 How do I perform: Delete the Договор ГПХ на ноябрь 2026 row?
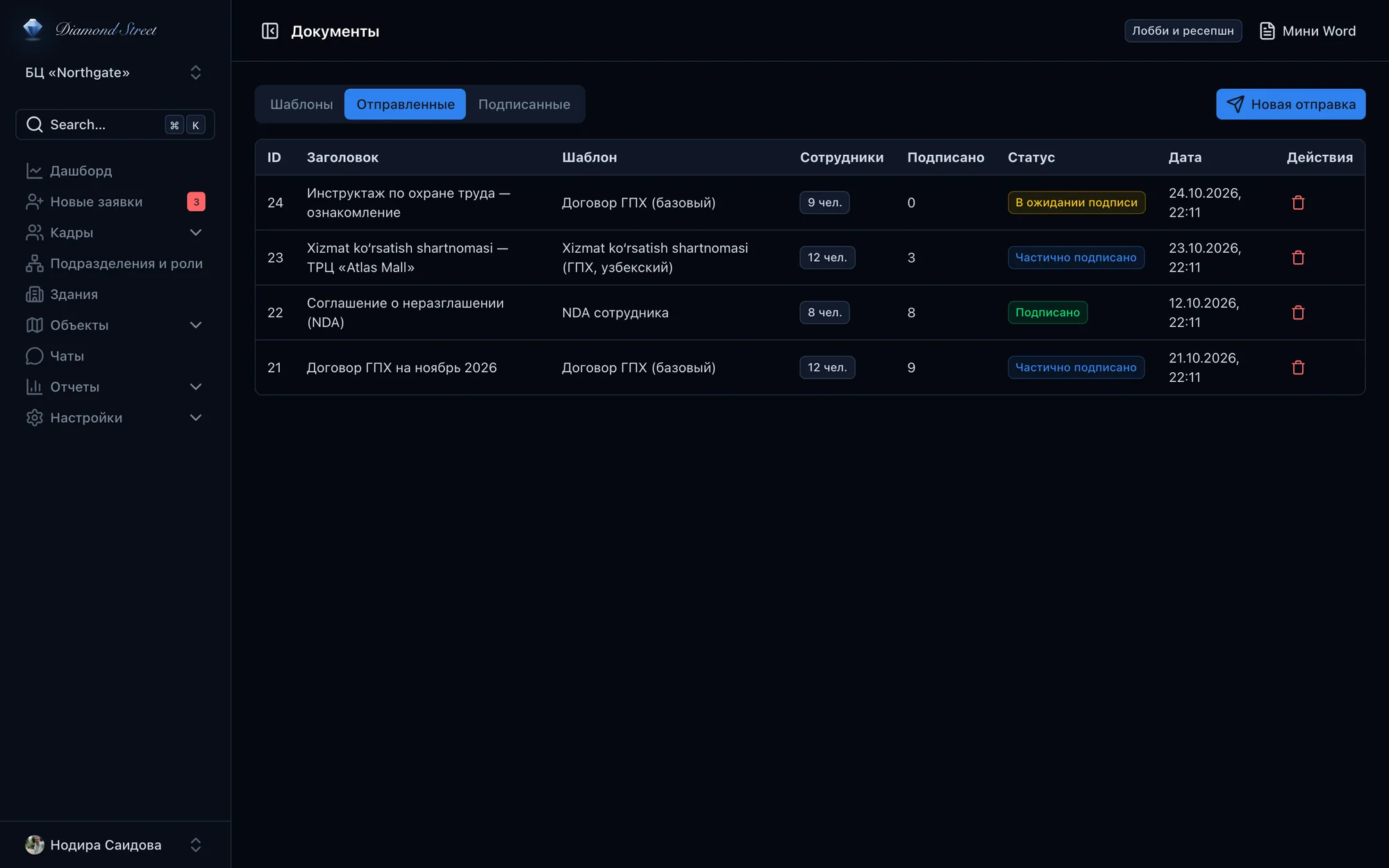1298,367
